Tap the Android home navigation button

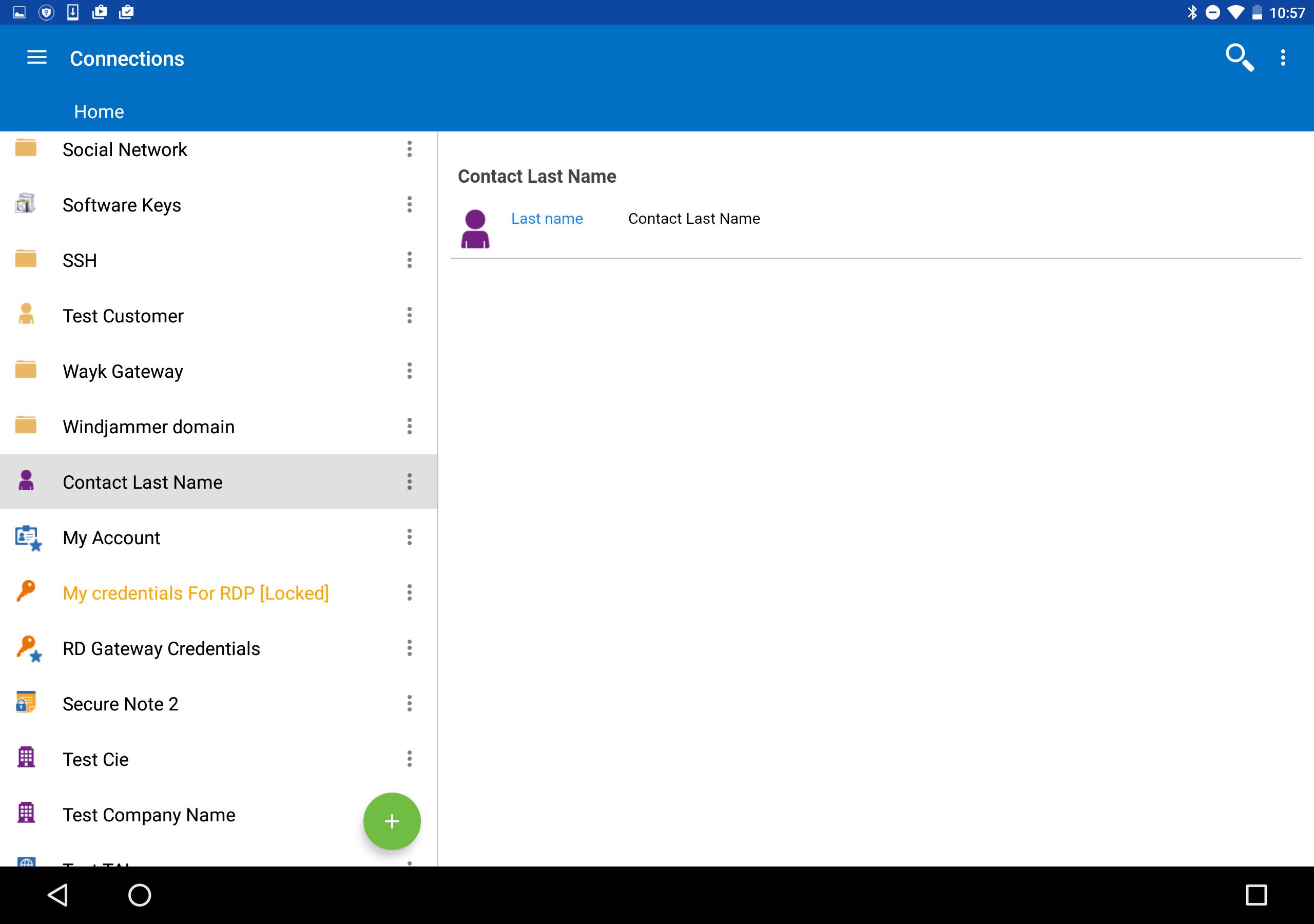[x=140, y=895]
